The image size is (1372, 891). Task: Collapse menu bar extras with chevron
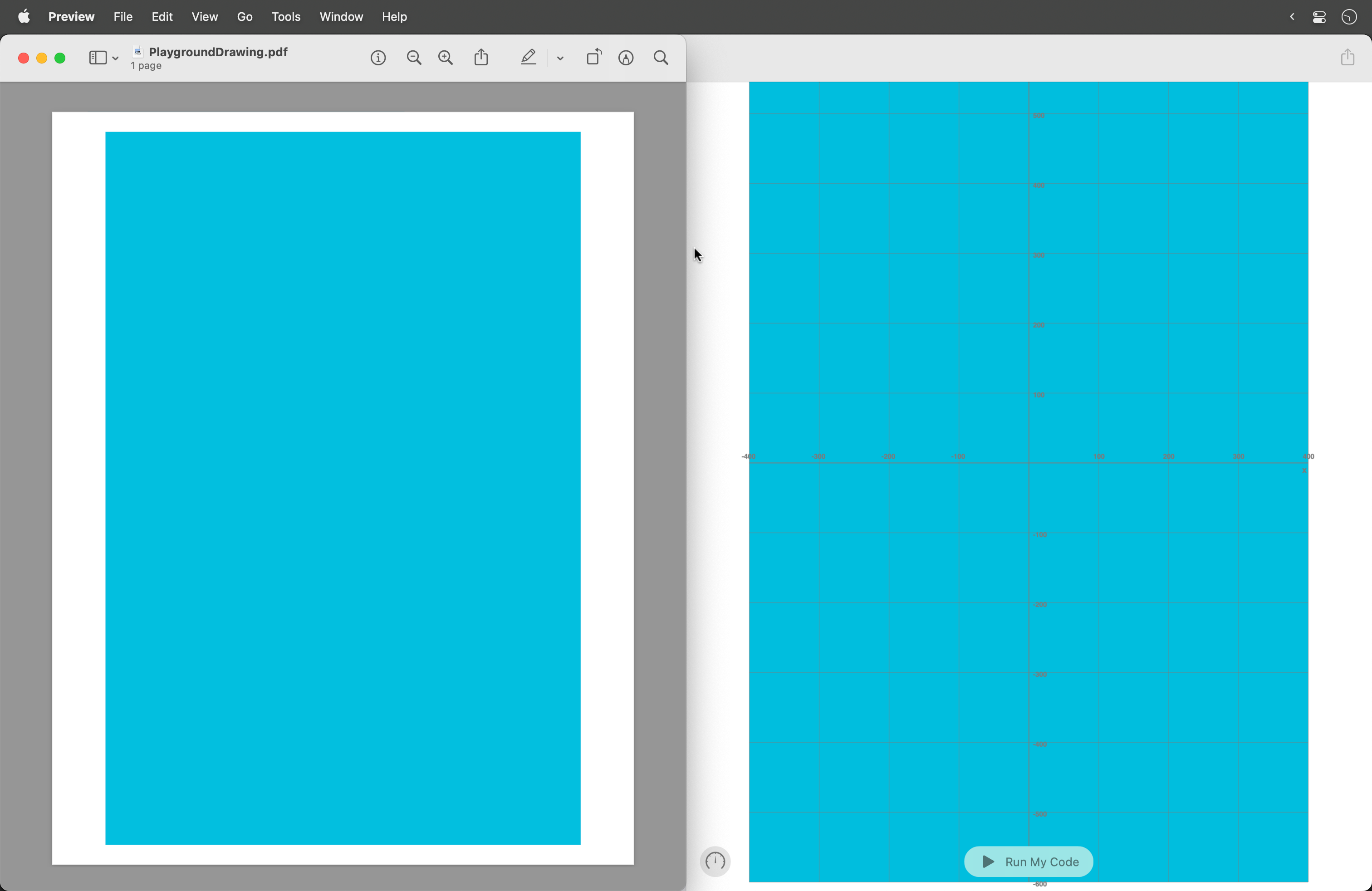[1292, 17]
